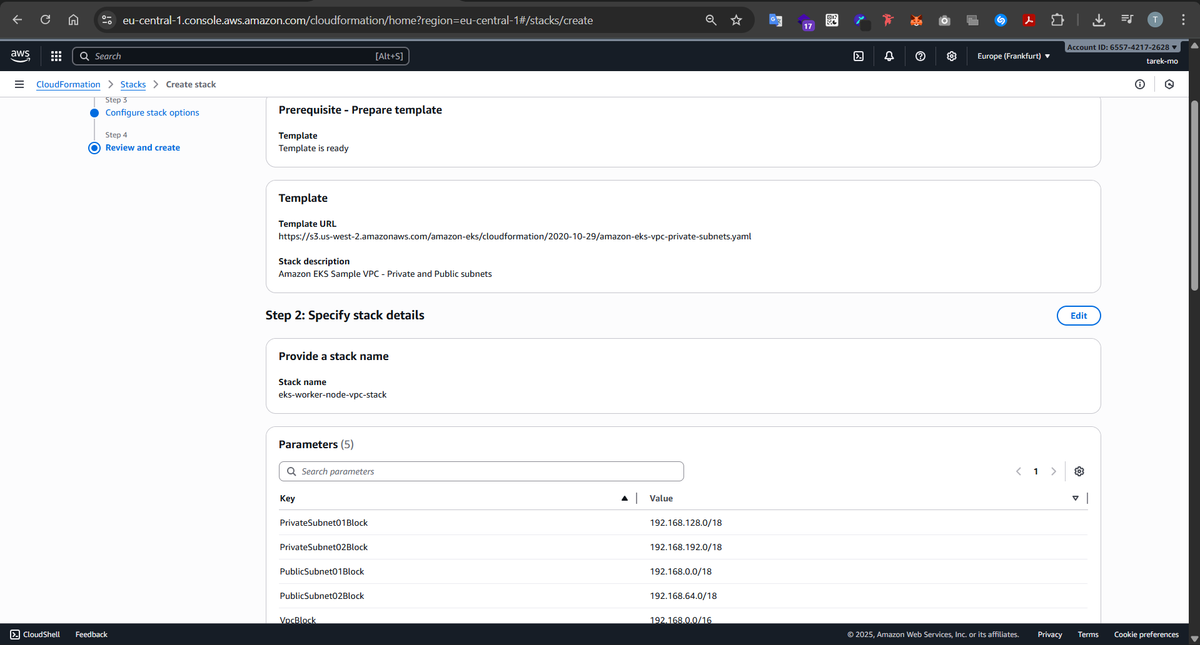The height and width of the screenshot is (645, 1200).
Task: Open Feedback in footer
Action: 91,634
